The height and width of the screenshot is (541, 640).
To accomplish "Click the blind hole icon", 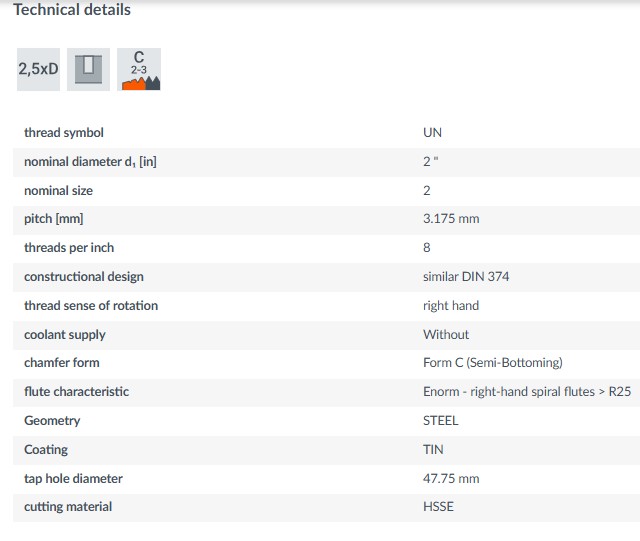I will pyautogui.click(x=88, y=69).
